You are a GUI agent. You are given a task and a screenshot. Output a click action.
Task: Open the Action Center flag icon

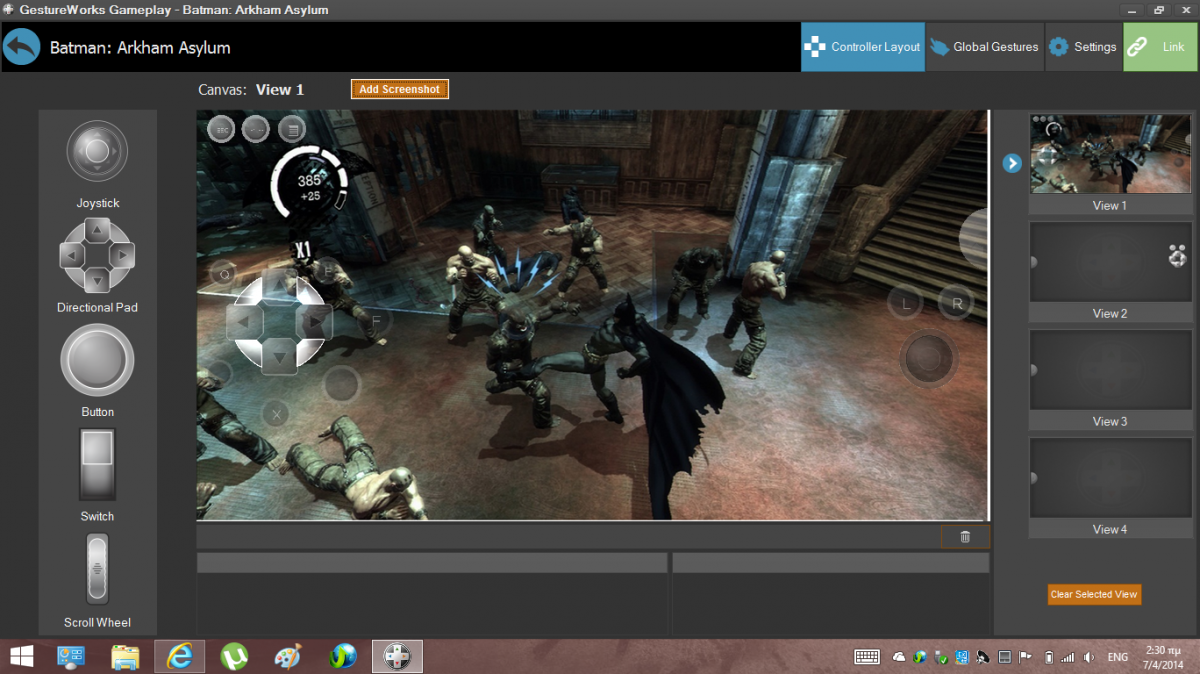tap(1027, 657)
